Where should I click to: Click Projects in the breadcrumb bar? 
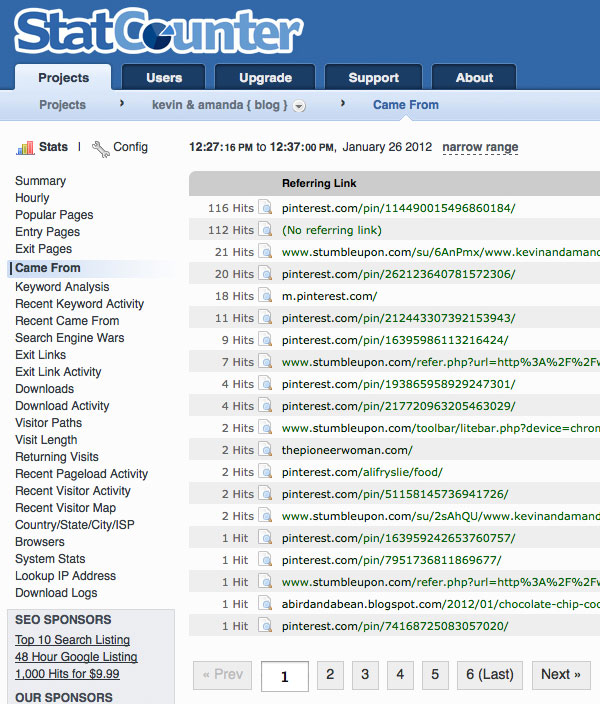pyautogui.click(x=62, y=105)
